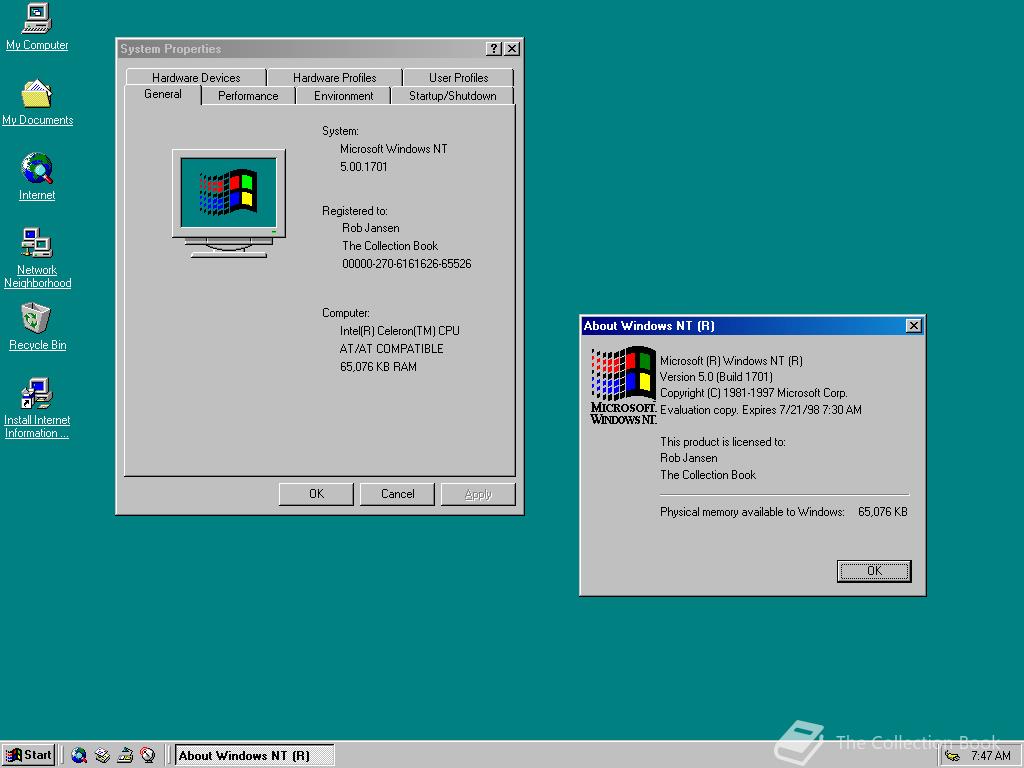1024x768 pixels.
Task: Switch to the Performance tab
Action: click(x=248, y=96)
